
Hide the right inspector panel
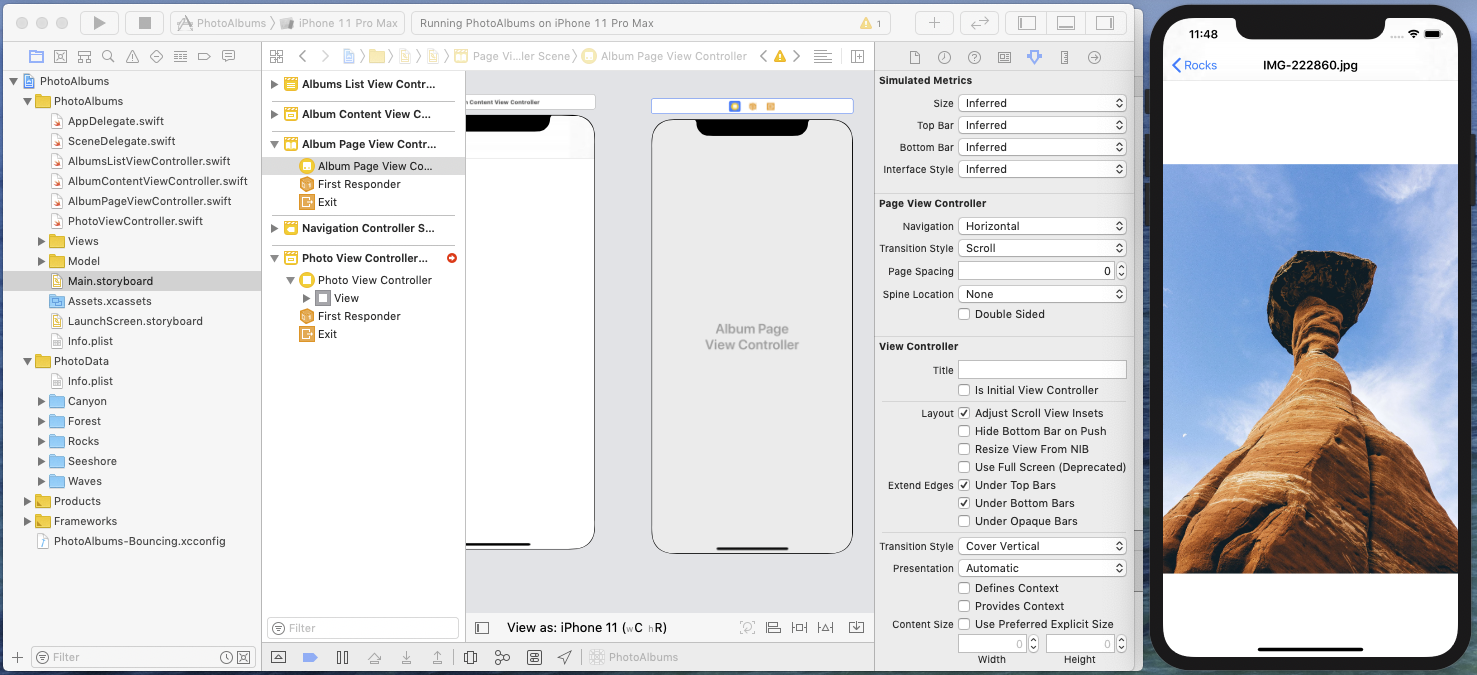[1104, 22]
